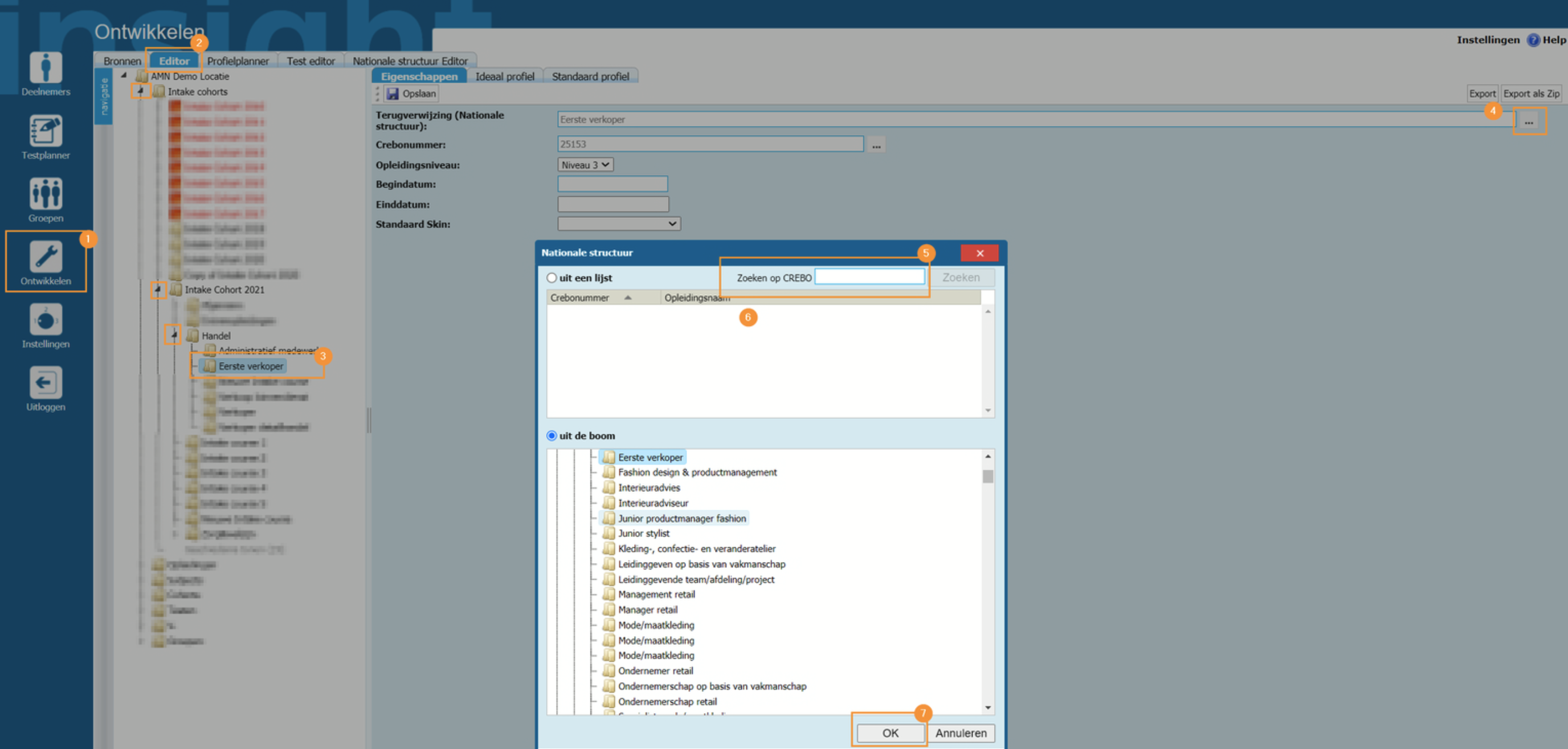Select Junior stylist in the tree
Image resolution: width=1568 pixels, height=749 pixels.
click(x=643, y=534)
